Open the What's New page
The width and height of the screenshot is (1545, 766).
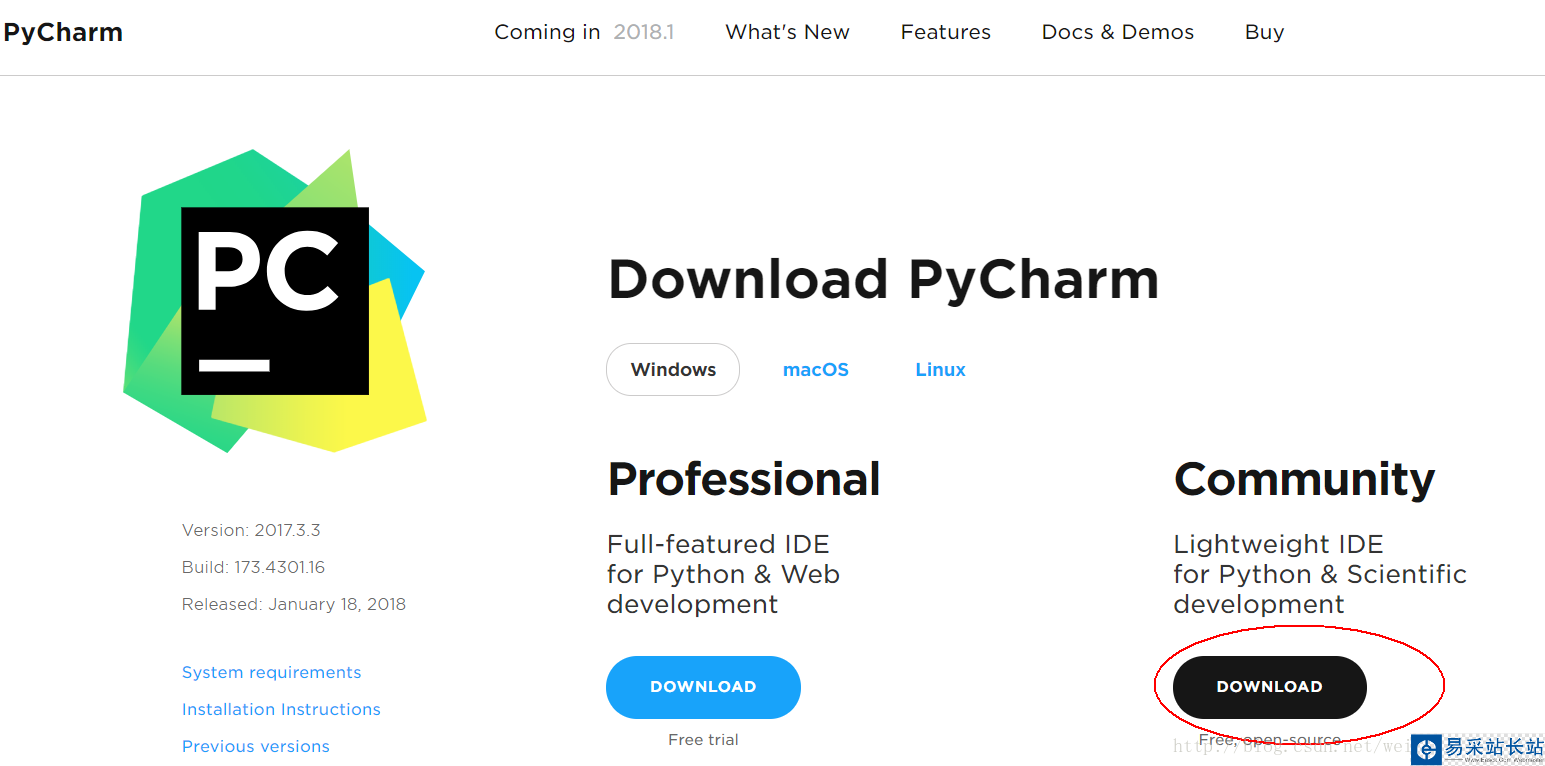click(787, 32)
